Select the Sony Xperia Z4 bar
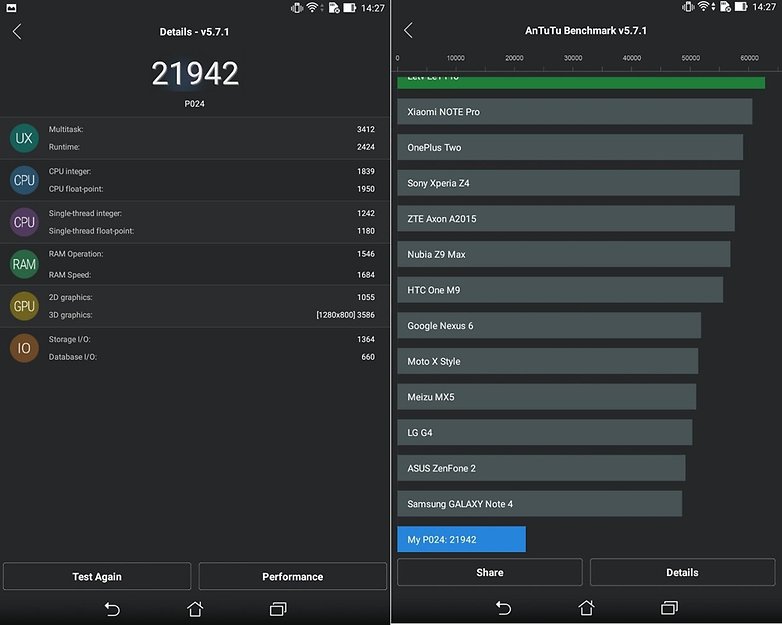Screen dimensions: 782x625 tap(569, 183)
